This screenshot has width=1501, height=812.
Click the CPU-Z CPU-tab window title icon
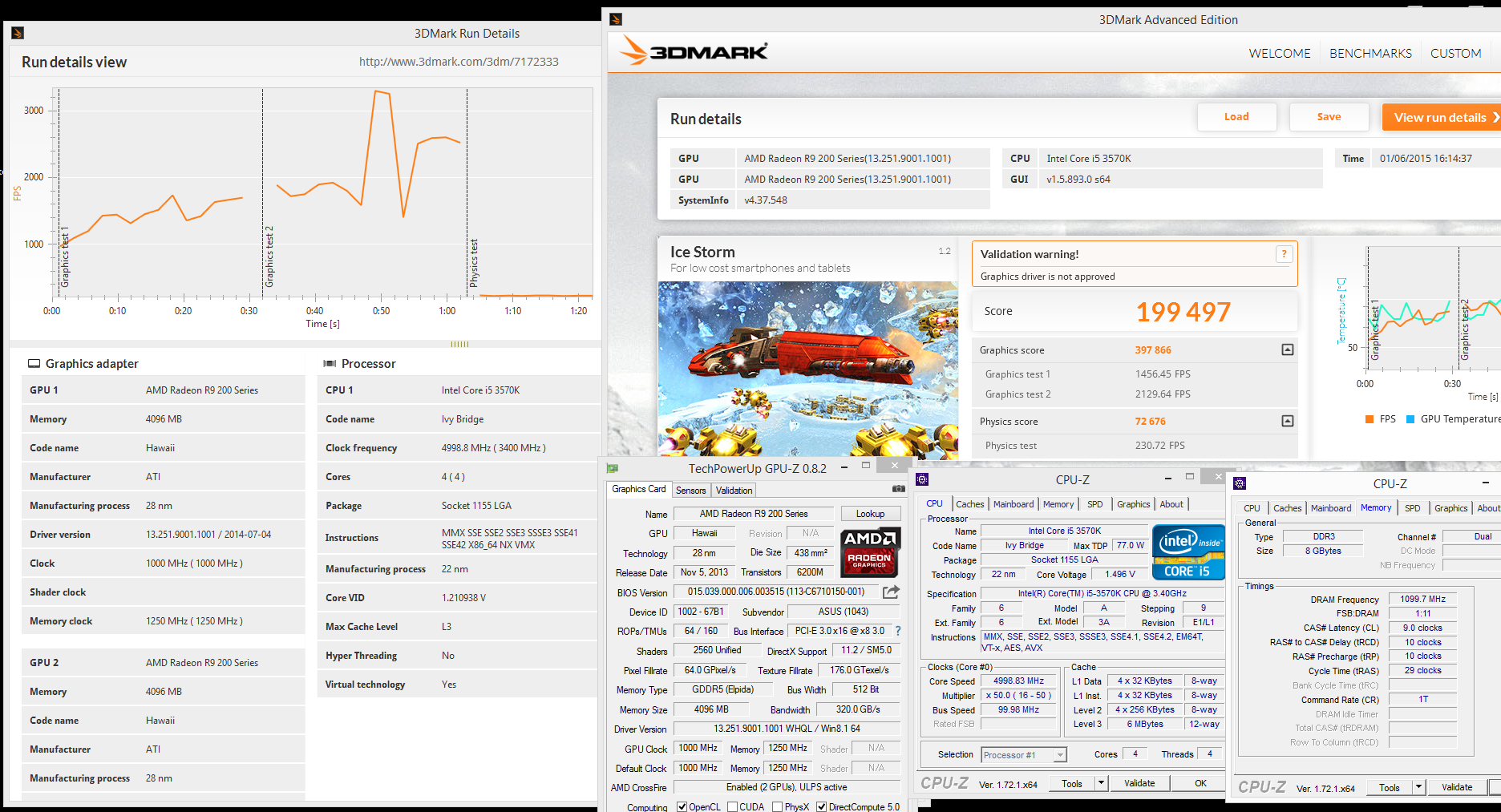tap(922, 479)
